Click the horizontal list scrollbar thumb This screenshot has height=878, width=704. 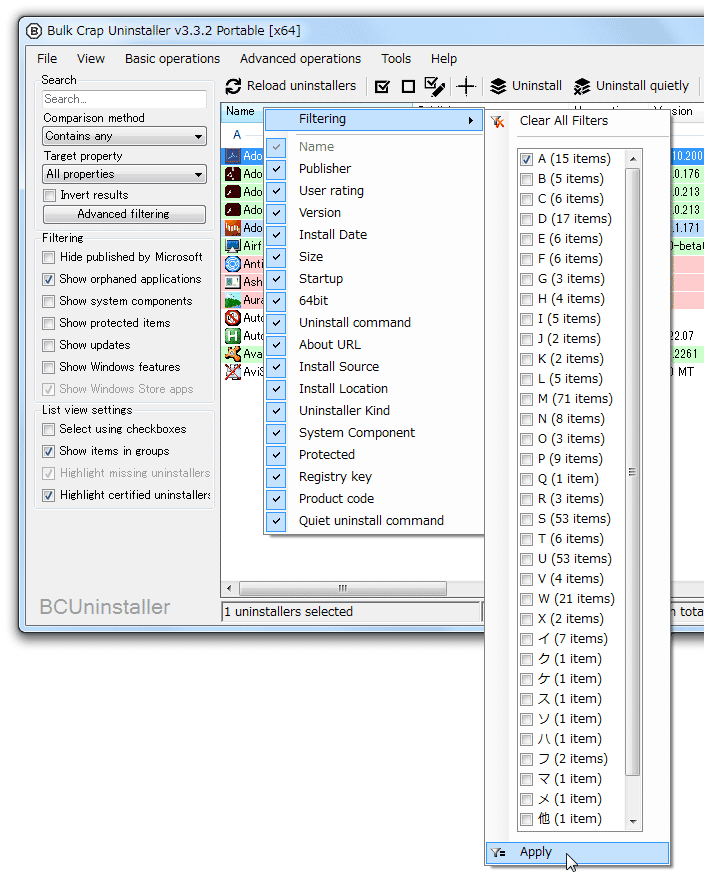[x=343, y=589]
